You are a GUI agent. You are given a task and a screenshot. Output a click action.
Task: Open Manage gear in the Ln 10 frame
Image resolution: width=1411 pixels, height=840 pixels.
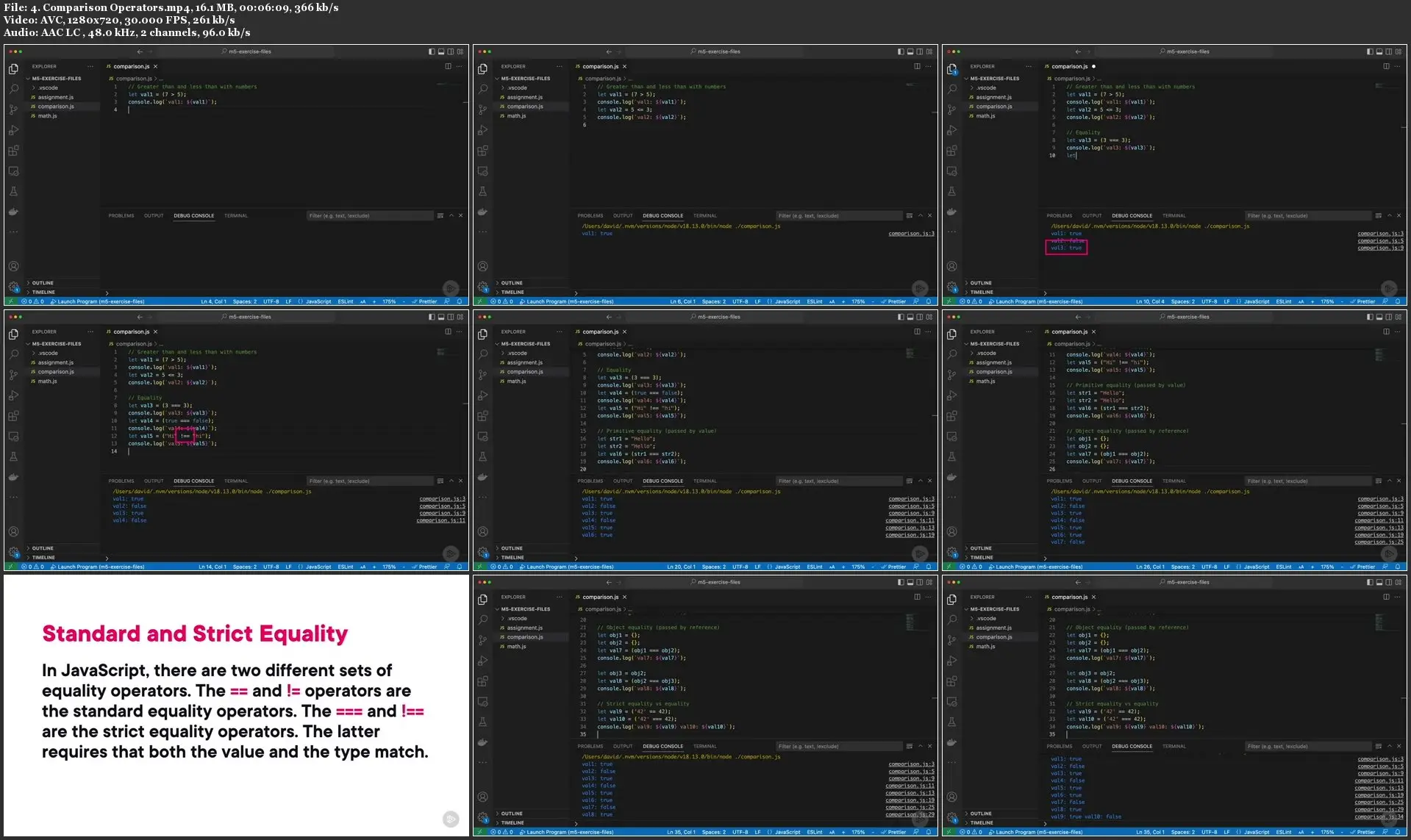click(x=951, y=287)
